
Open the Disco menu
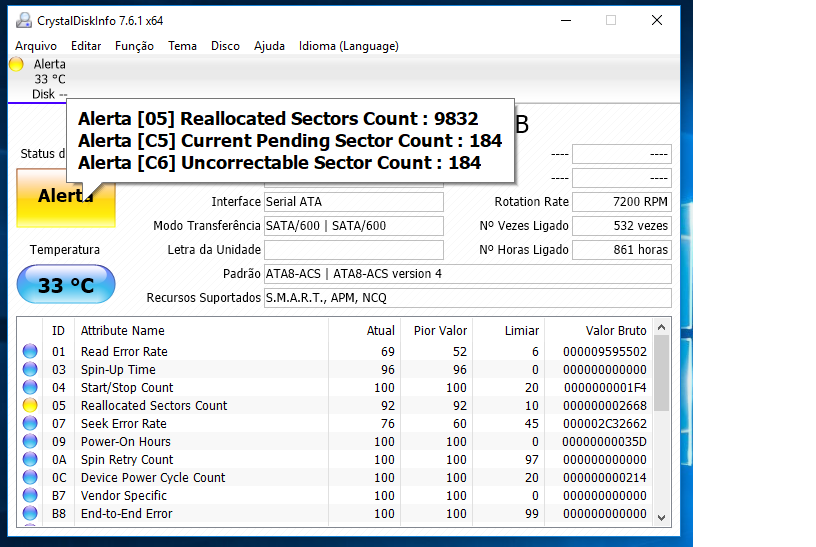(x=225, y=46)
